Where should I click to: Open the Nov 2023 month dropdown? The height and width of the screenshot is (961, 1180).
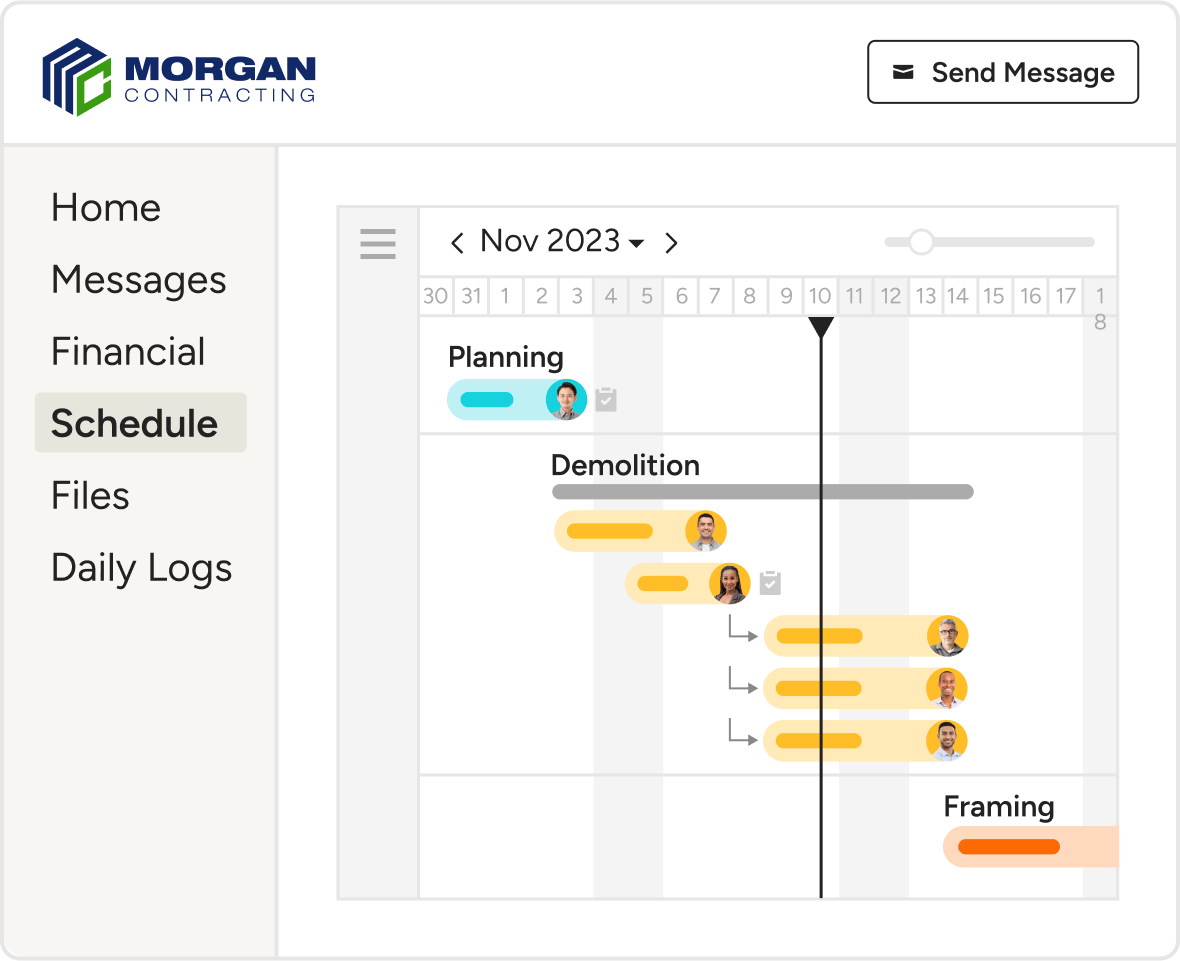[x=562, y=242]
